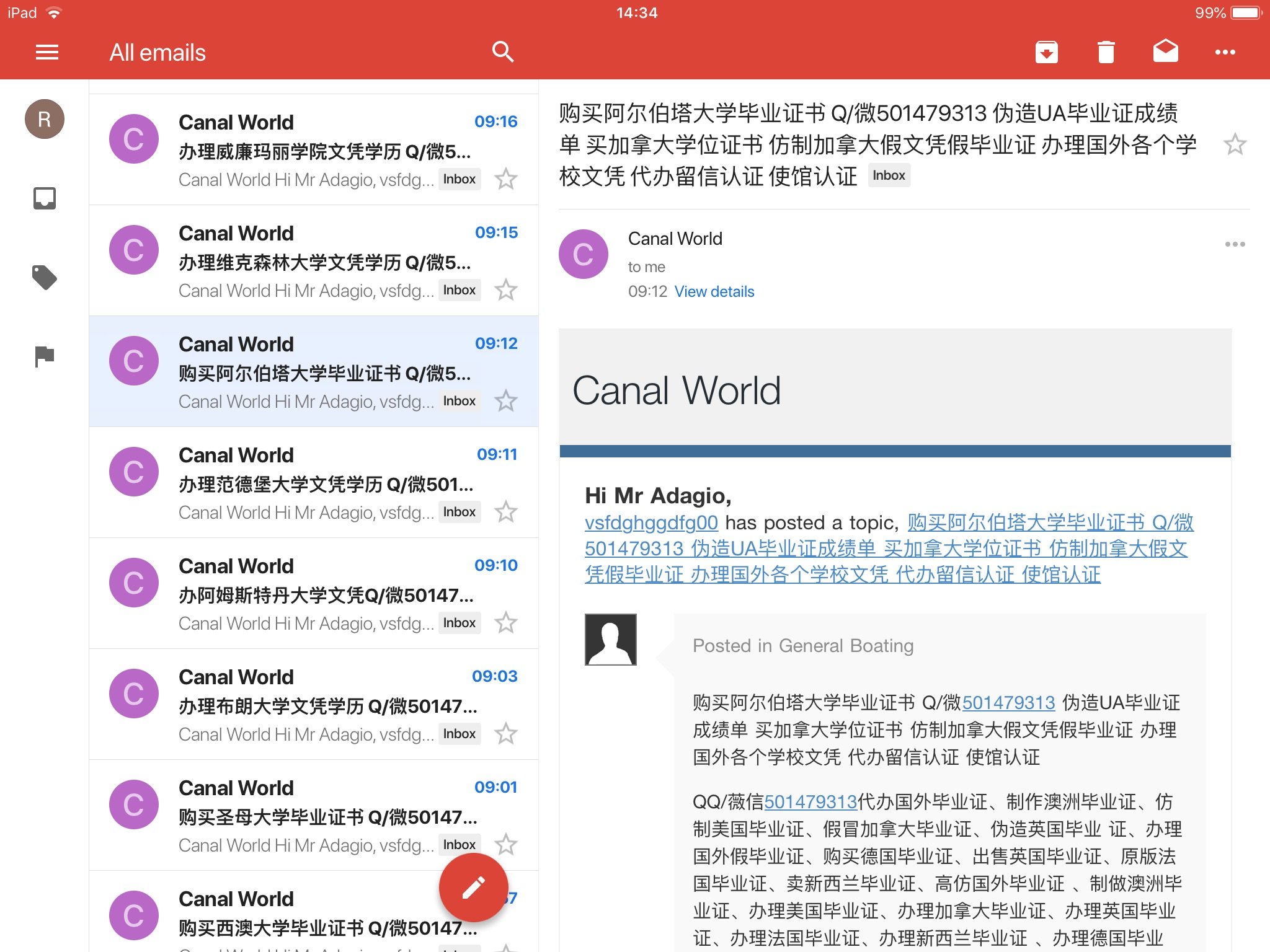Expand View details for message
The image size is (1270, 952).
714,292
